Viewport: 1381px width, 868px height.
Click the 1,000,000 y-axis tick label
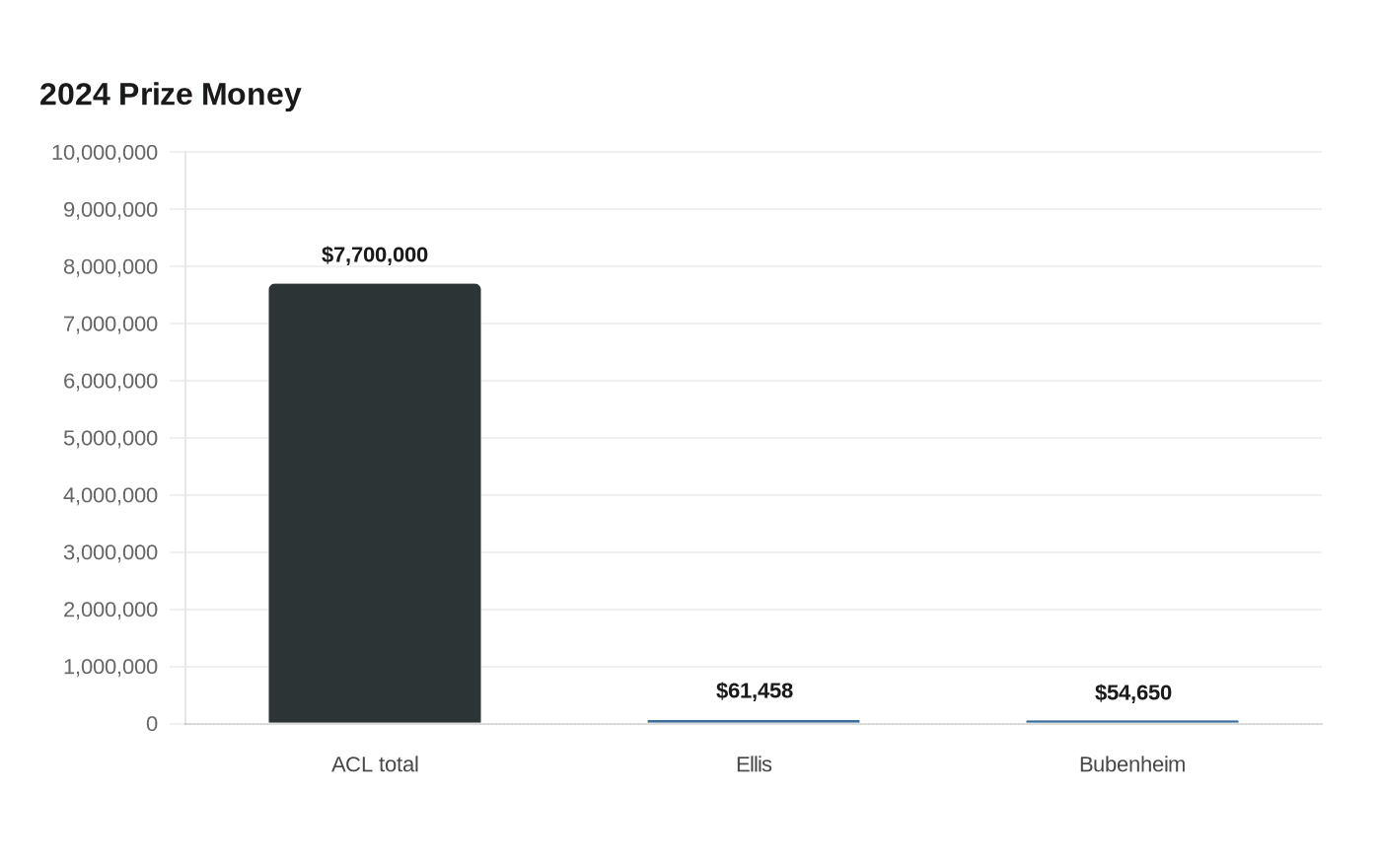pos(110,667)
